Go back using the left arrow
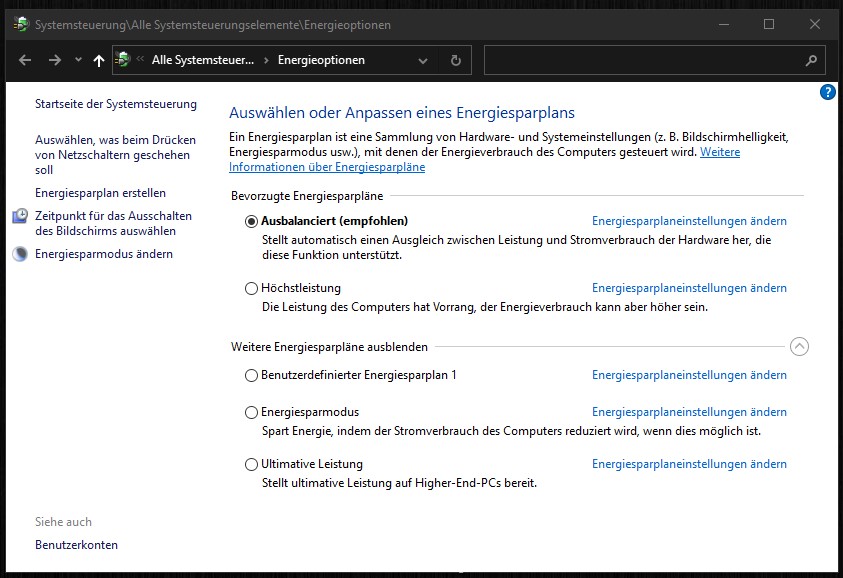Screen dimensions: 843x578 point(25,60)
